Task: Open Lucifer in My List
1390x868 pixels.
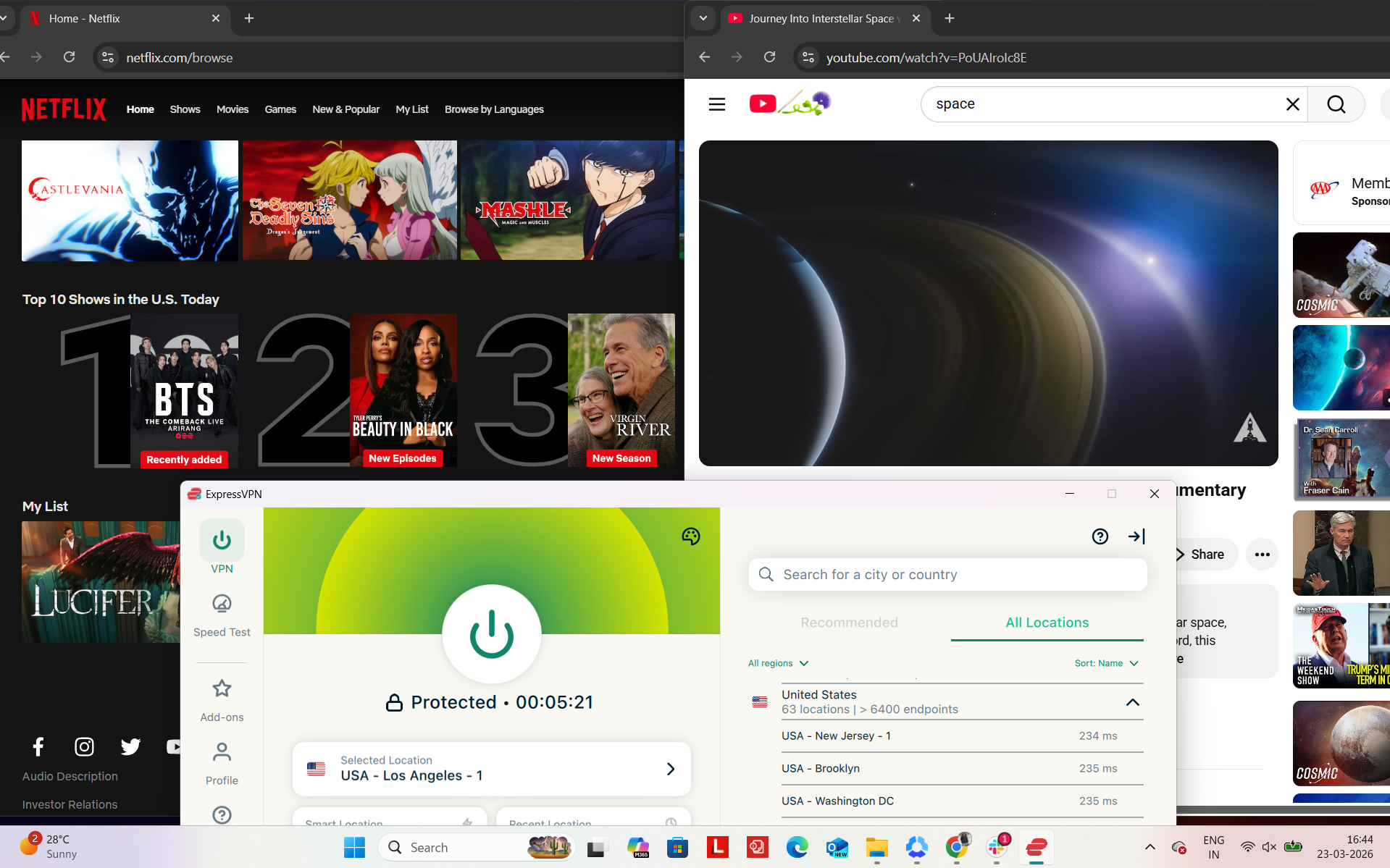Action: (x=101, y=581)
